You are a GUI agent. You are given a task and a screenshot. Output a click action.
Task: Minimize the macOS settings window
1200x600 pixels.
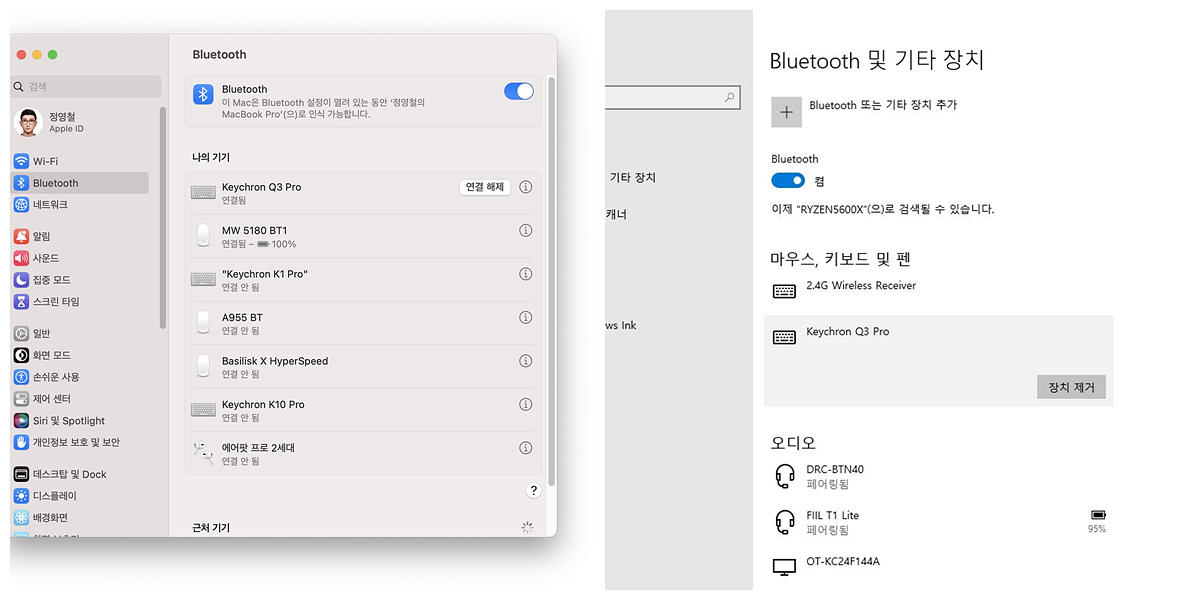pos(38,54)
